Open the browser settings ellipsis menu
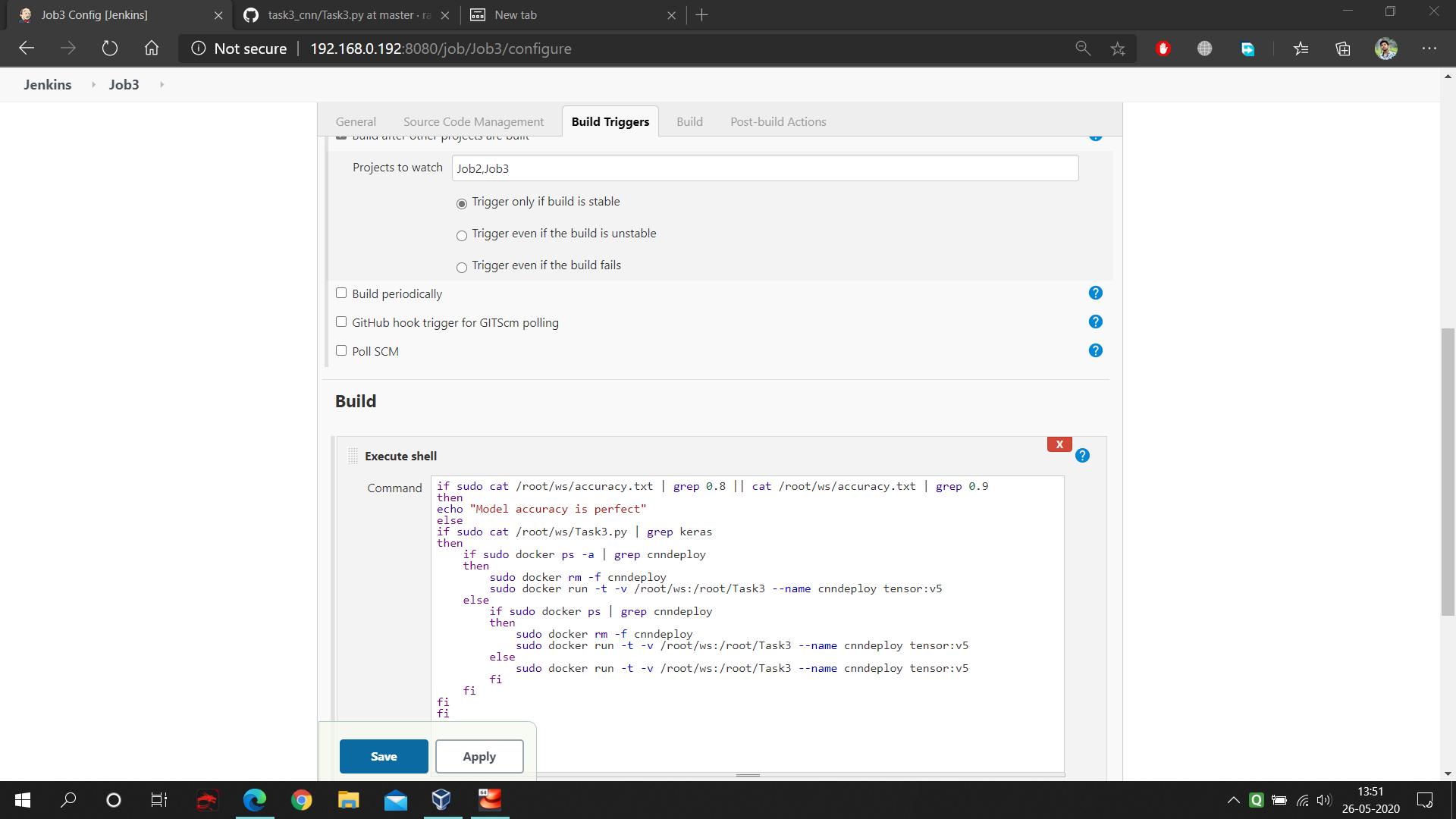The width and height of the screenshot is (1456, 819). tap(1429, 49)
